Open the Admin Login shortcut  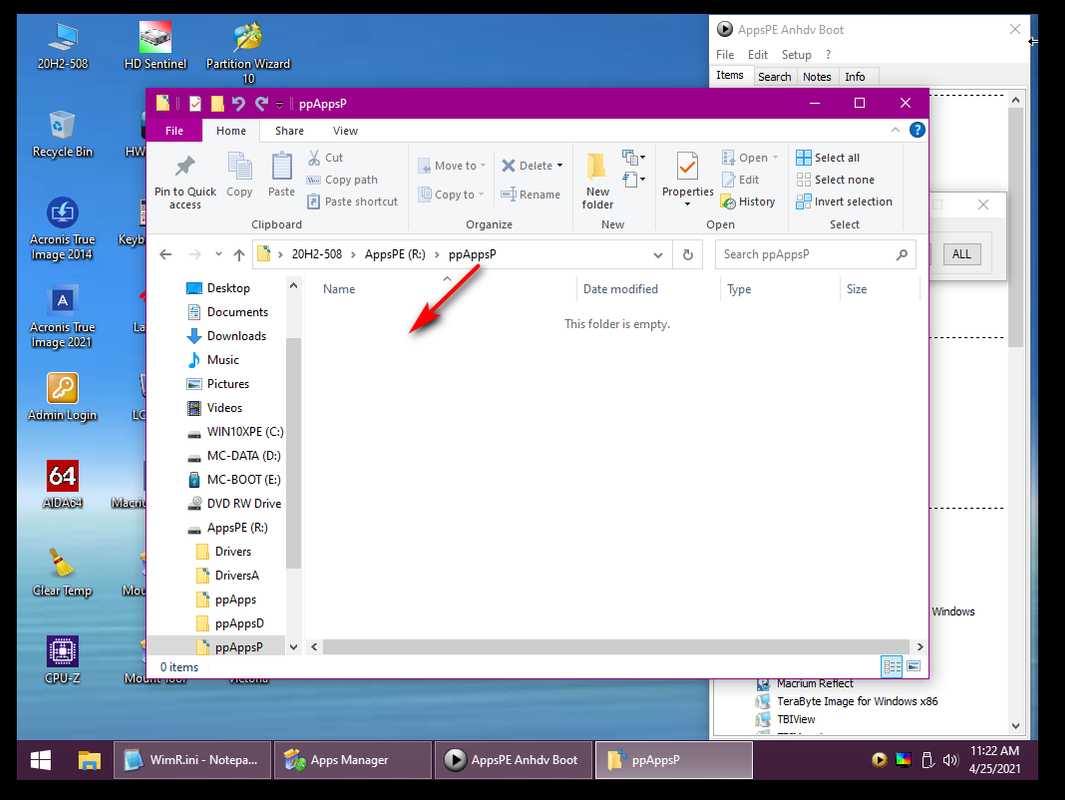tap(62, 397)
